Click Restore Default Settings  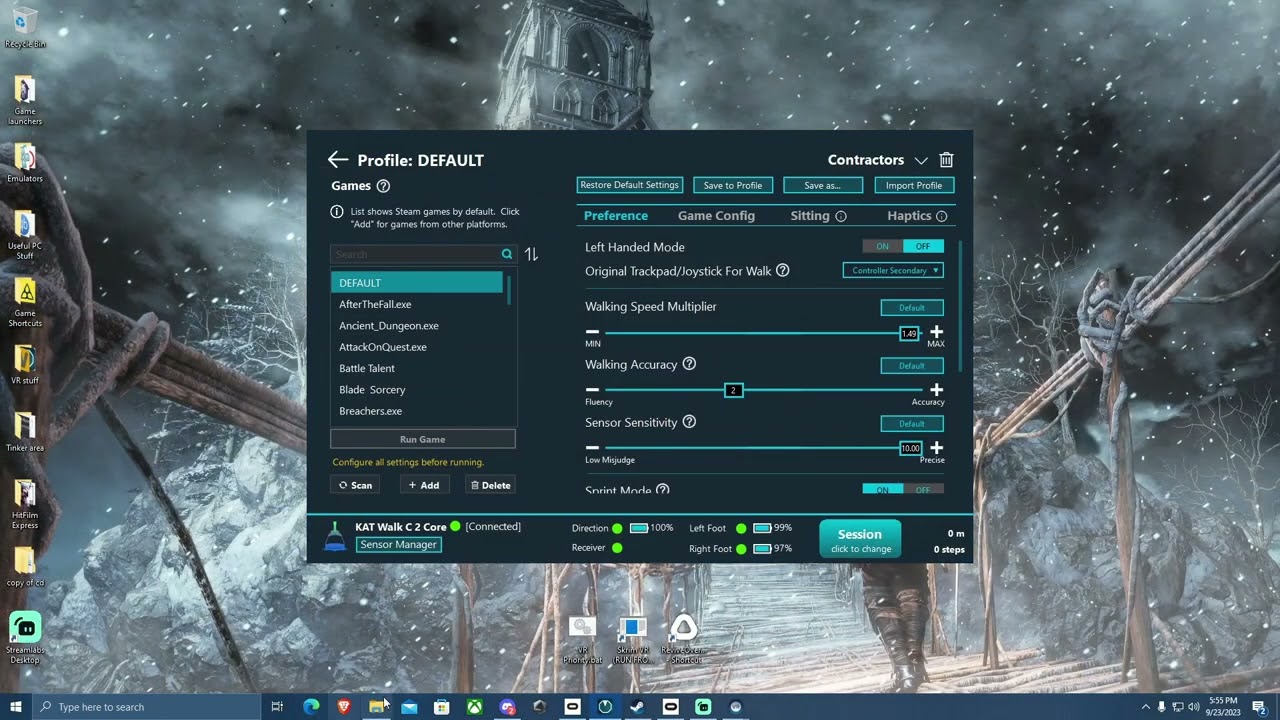click(x=630, y=185)
